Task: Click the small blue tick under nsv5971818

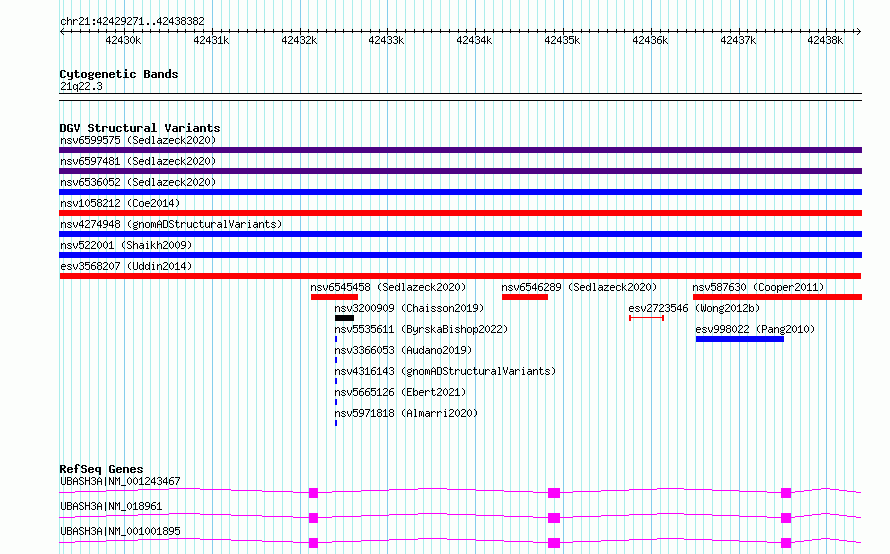Action: pyautogui.click(x=336, y=423)
